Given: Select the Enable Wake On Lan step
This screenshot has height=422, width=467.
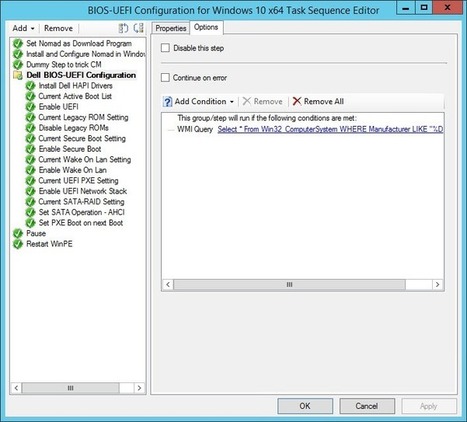Looking at the screenshot, I should coord(73,170).
